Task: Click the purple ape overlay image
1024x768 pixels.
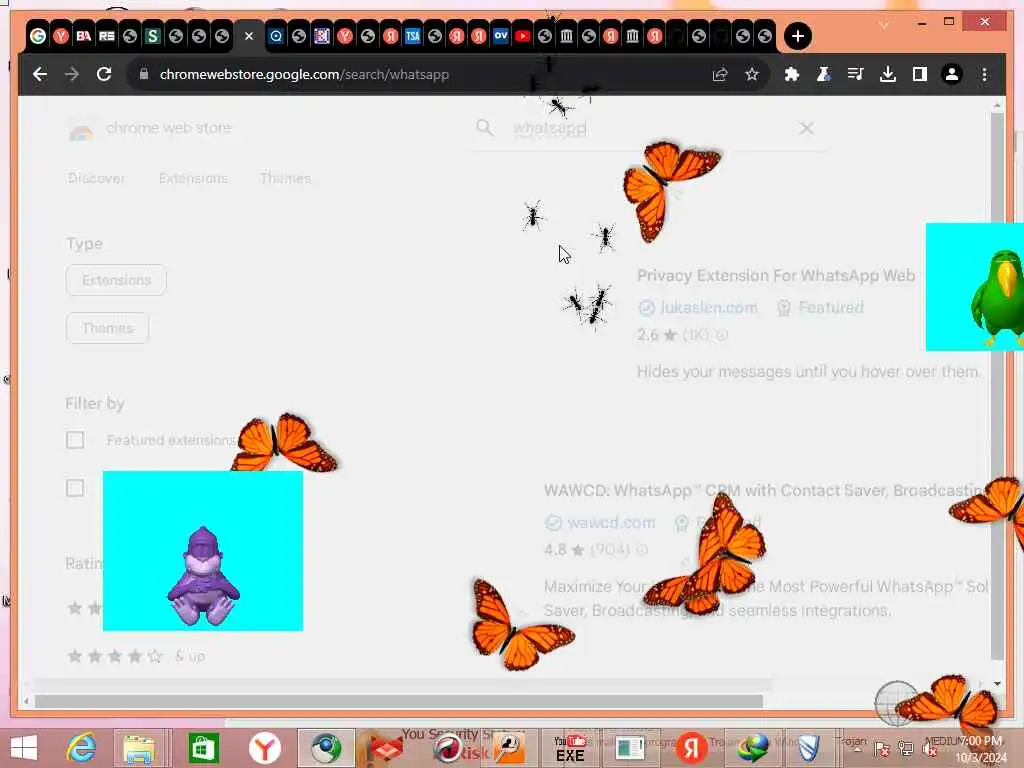Action: pyautogui.click(x=202, y=551)
